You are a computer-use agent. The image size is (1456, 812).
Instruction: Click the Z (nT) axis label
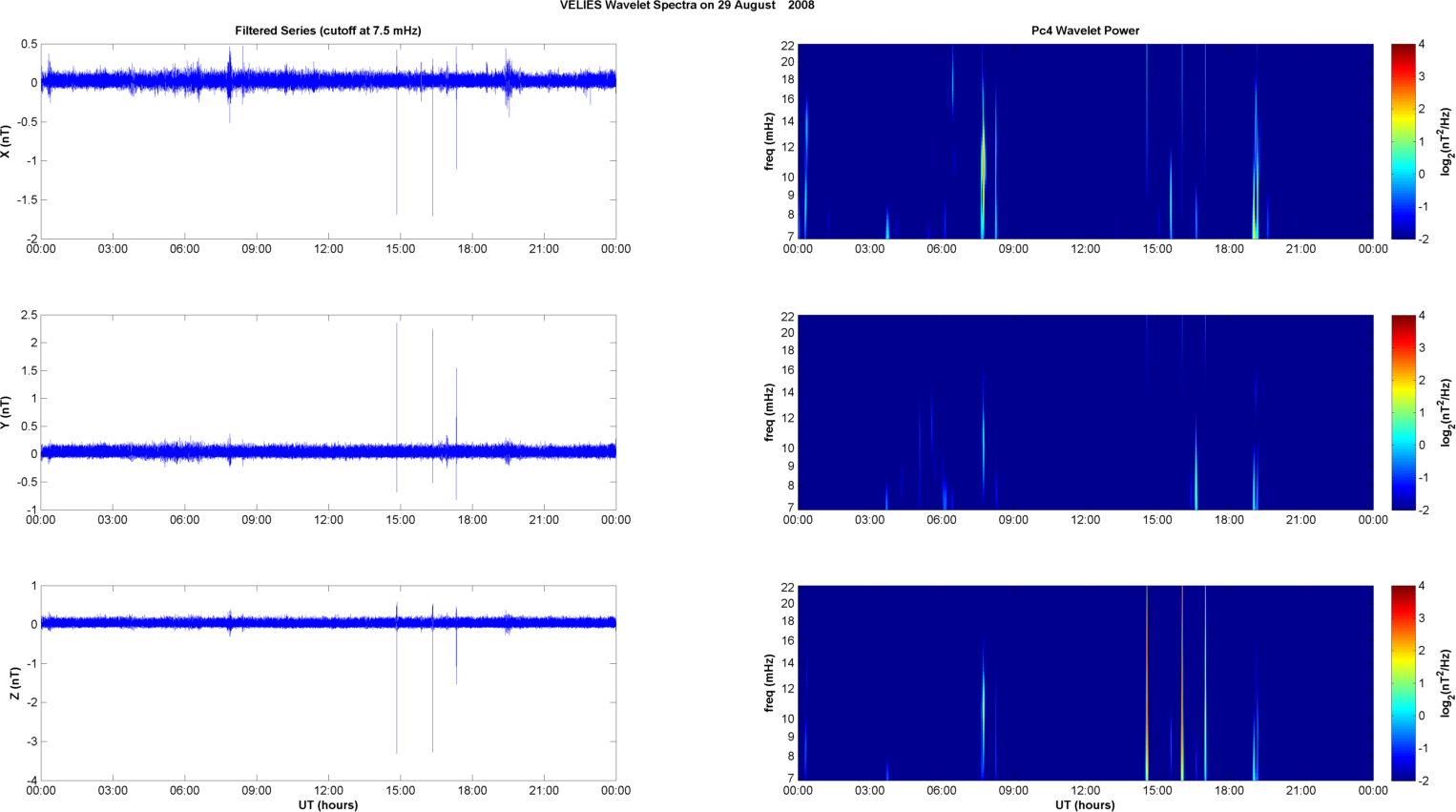click(x=14, y=683)
